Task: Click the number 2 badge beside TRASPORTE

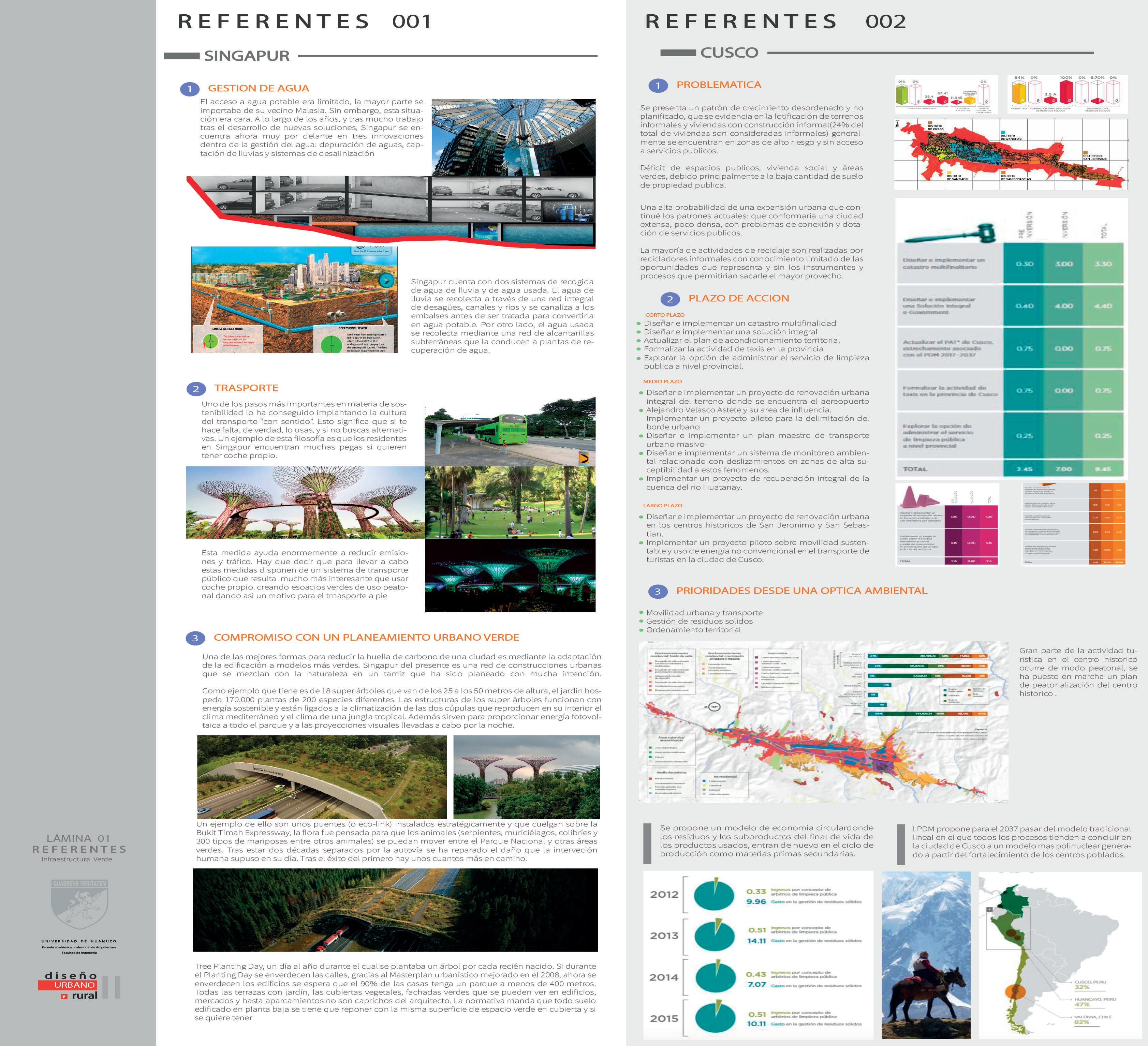Action: (196, 389)
